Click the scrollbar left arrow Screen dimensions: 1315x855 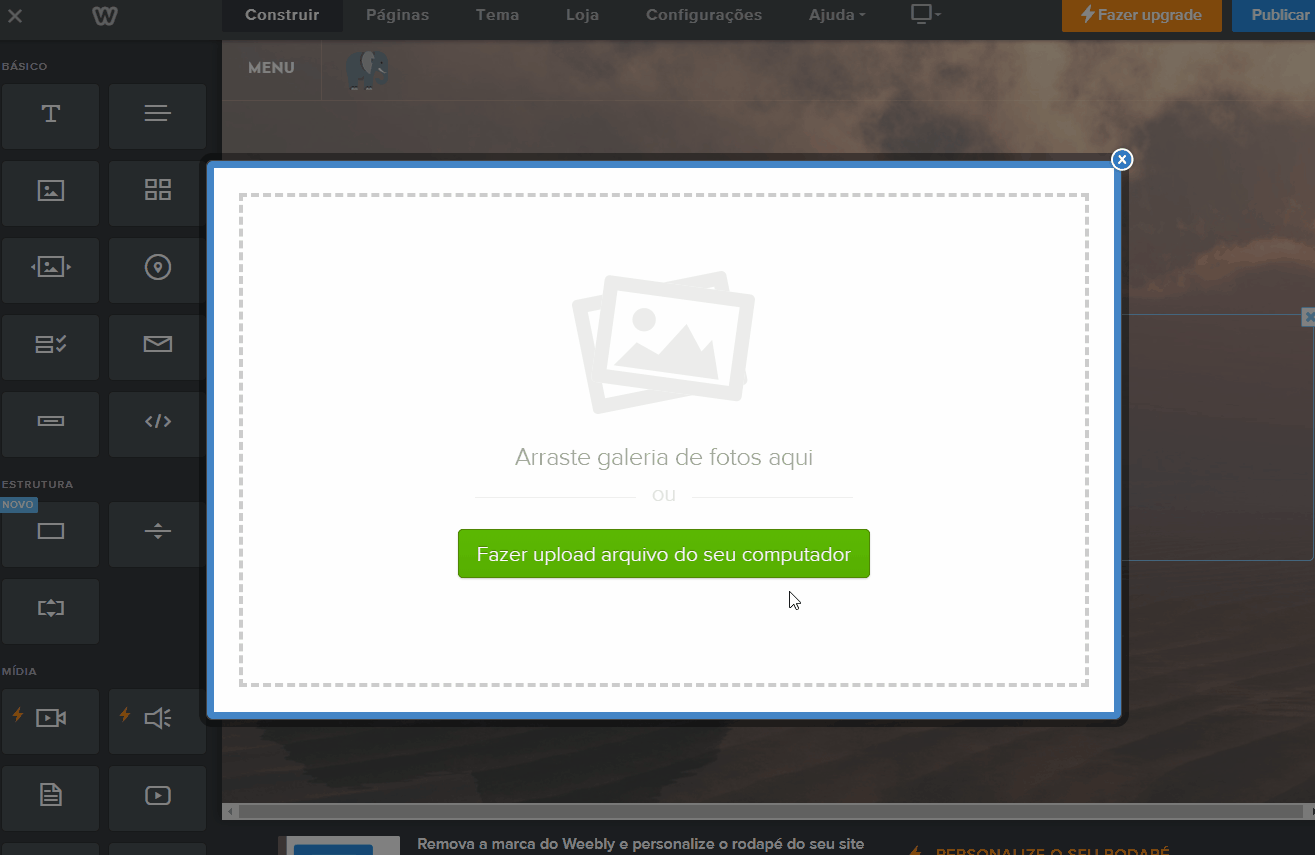(x=230, y=811)
